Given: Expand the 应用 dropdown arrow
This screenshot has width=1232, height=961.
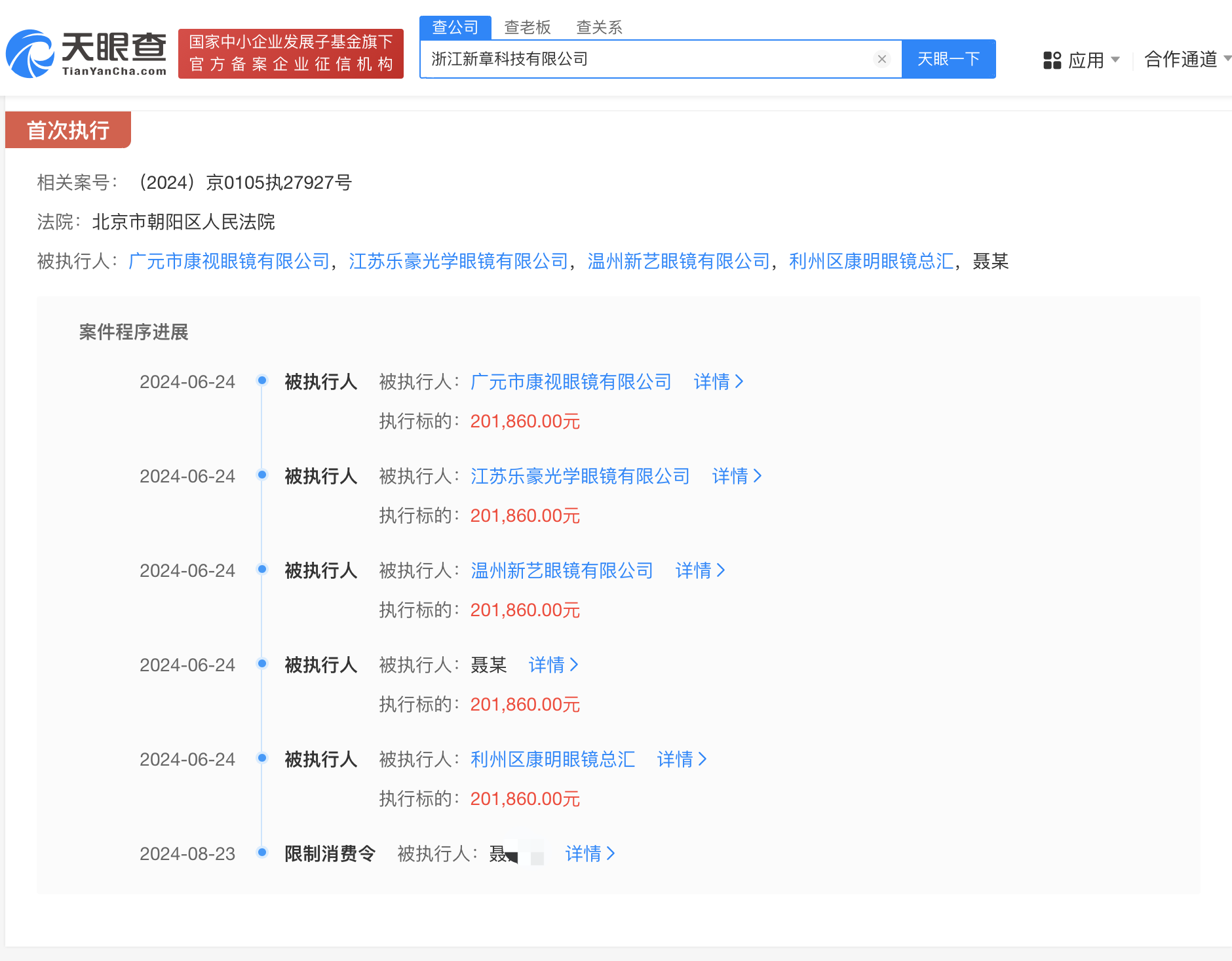Looking at the screenshot, I should [x=1116, y=60].
